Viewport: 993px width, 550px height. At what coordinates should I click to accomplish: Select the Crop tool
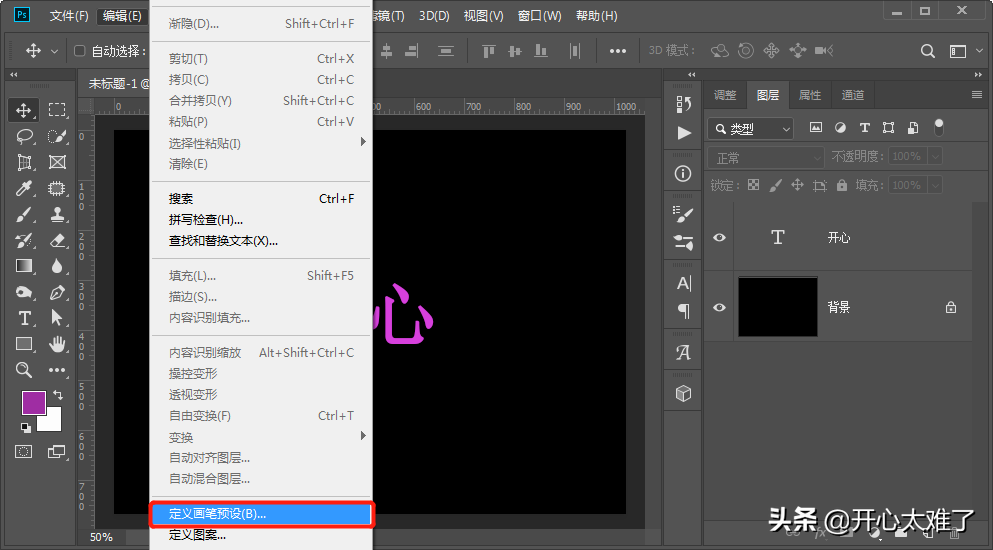point(23,162)
